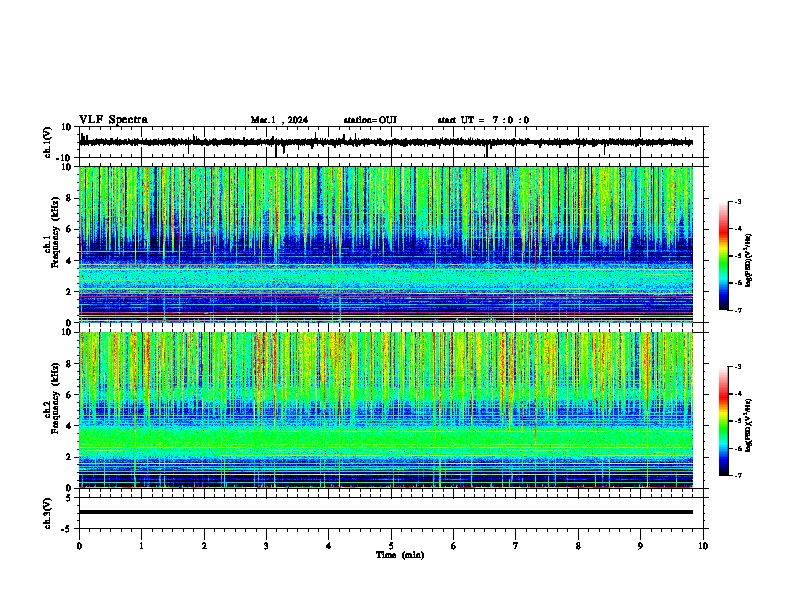792x612 pixels.
Task: Click the ch.1 spectrogram panel
Action: tap(386, 244)
